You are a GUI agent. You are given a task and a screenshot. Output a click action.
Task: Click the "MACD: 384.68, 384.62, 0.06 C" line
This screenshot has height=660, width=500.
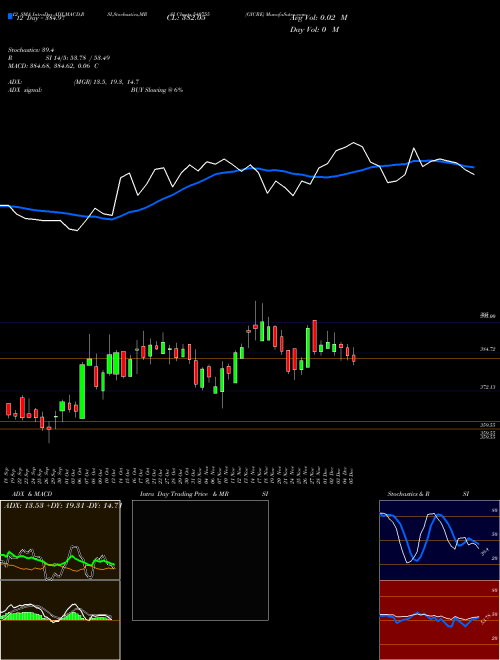tap(53, 66)
